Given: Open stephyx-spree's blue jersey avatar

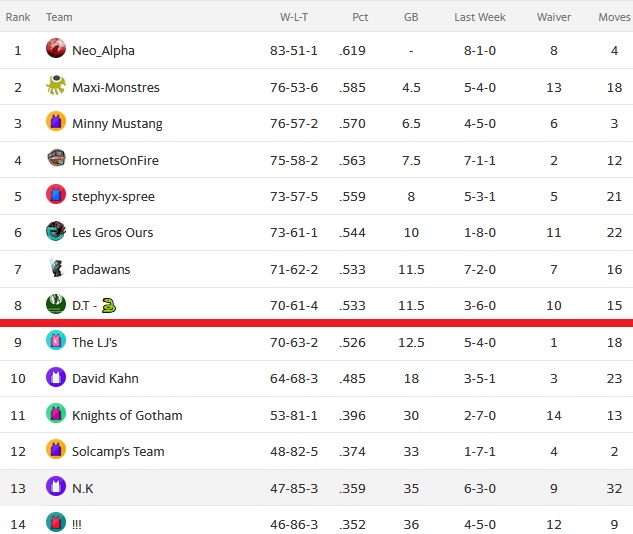Looking at the screenshot, I should click(56, 194).
